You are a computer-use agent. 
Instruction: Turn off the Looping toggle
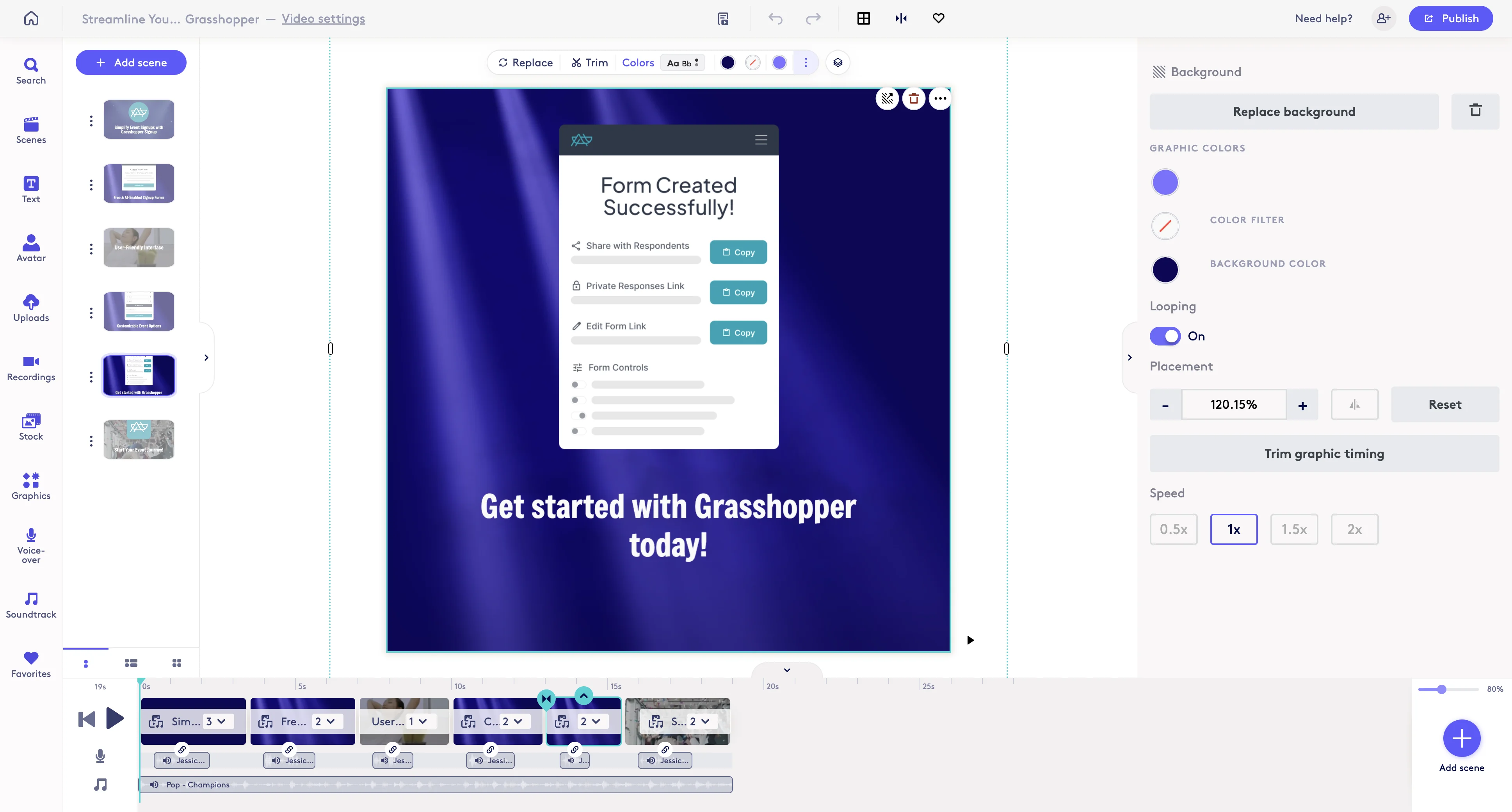[1166, 336]
